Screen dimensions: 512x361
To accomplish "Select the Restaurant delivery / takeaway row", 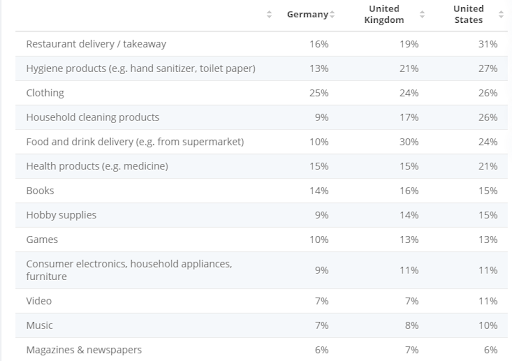I will [x=261, y=44].
